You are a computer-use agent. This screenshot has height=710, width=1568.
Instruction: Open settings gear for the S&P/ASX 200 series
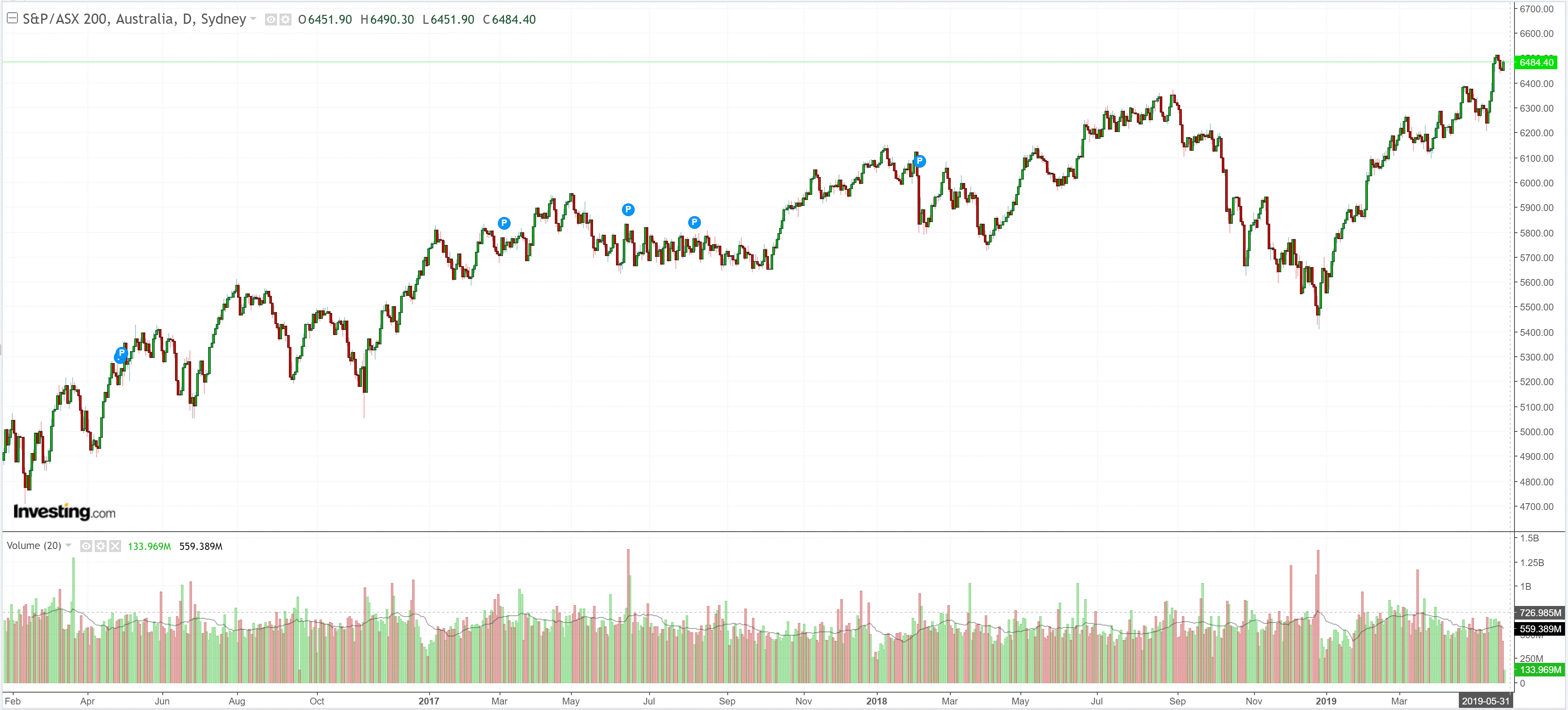285,20
